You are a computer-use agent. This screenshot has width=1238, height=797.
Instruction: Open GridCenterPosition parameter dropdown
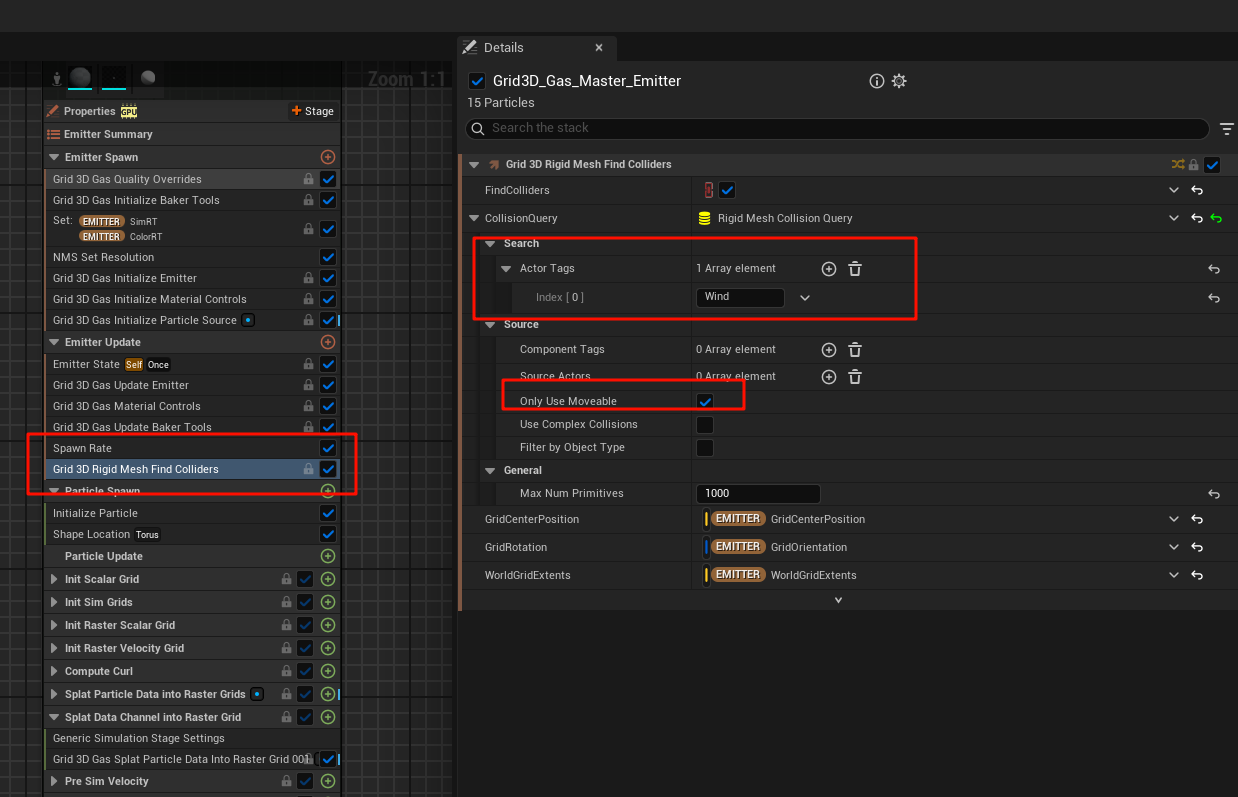tap(1174, 520)
